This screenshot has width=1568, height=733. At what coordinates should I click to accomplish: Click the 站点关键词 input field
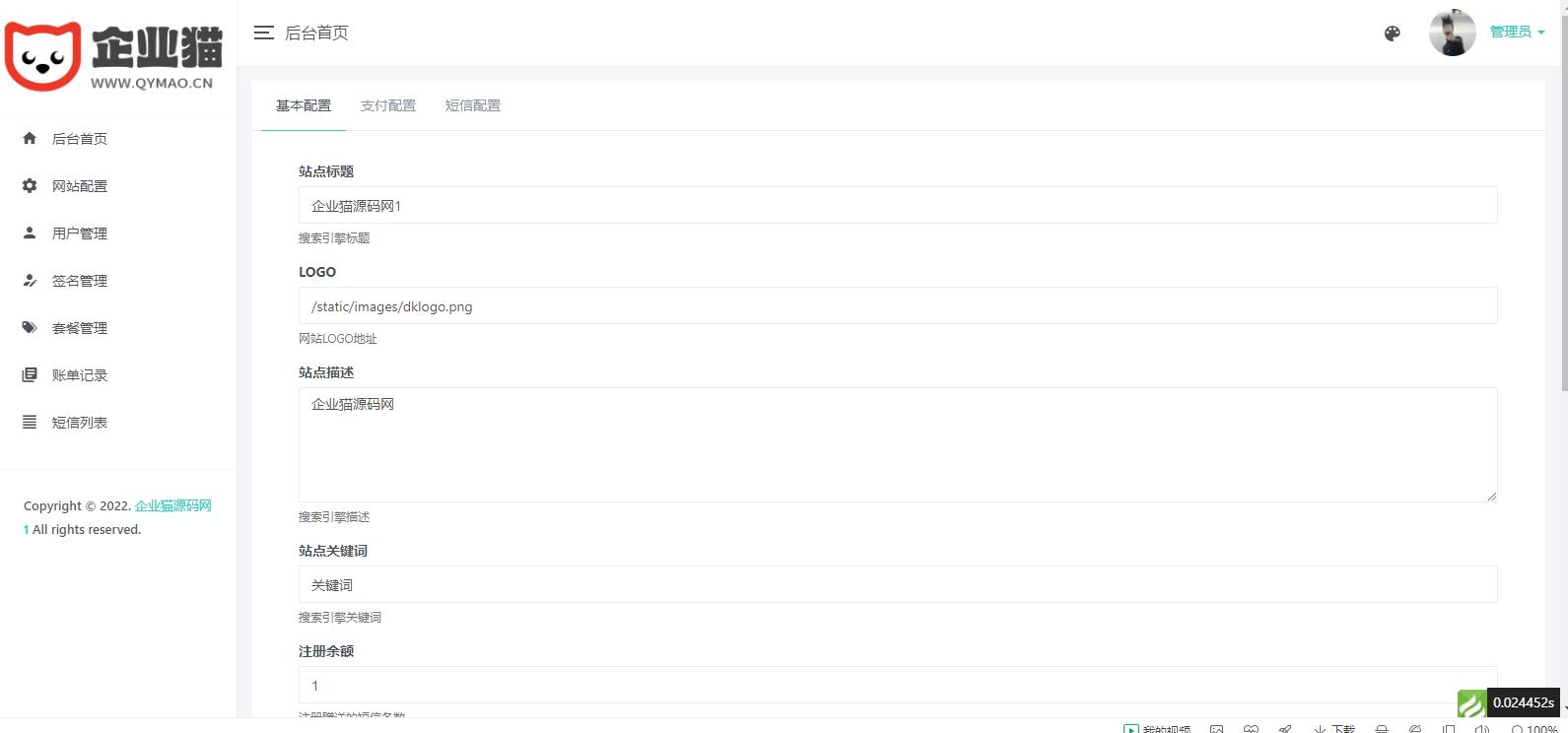coord(898,584)
